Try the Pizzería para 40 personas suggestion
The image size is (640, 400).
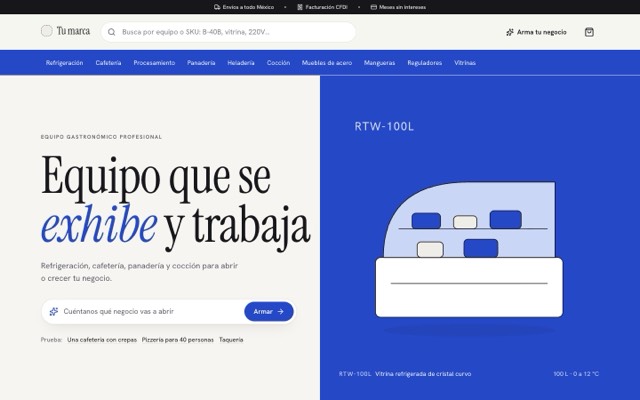pyautogui.click(x=178, y=340)
